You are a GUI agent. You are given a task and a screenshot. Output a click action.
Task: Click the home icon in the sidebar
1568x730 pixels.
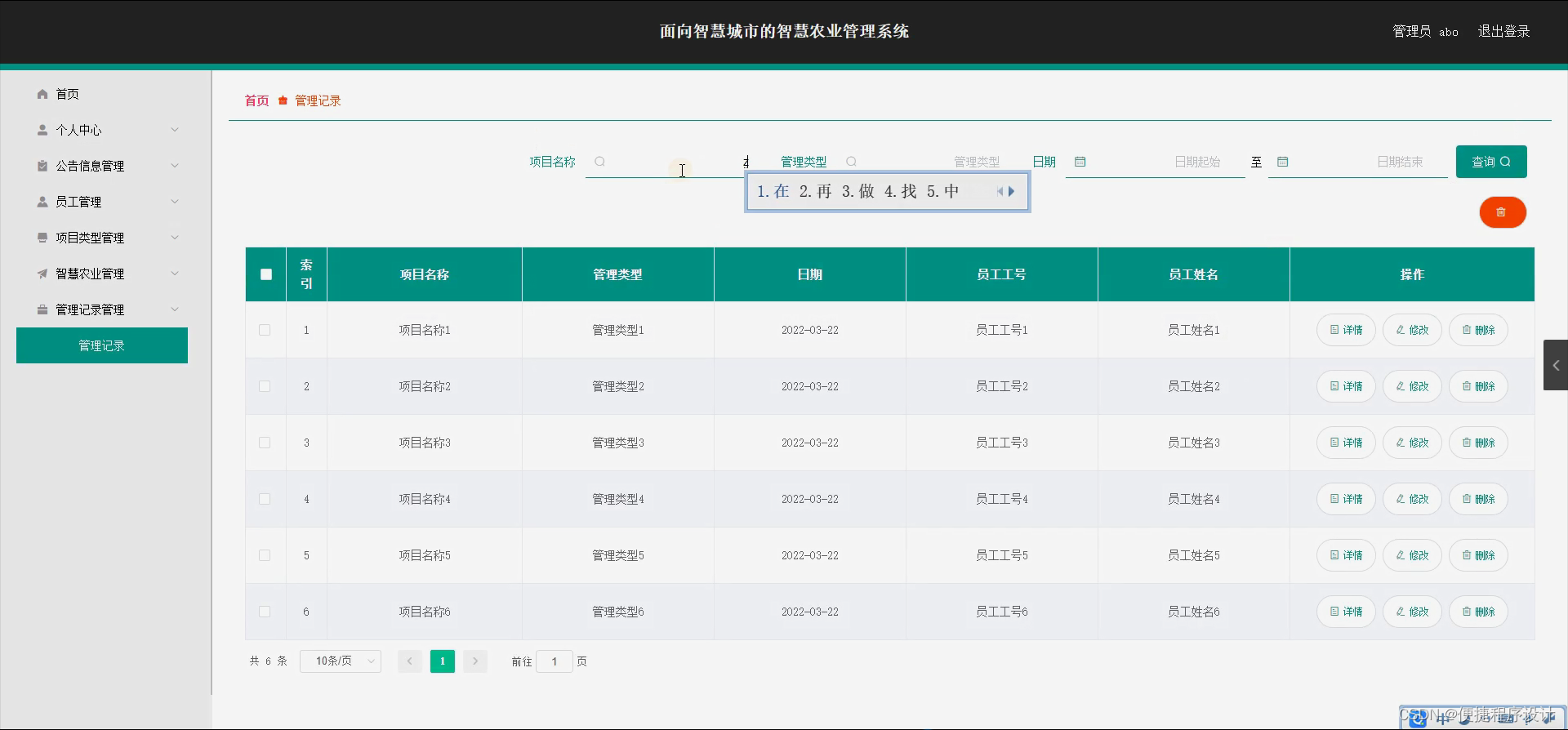tap(42, 95)
